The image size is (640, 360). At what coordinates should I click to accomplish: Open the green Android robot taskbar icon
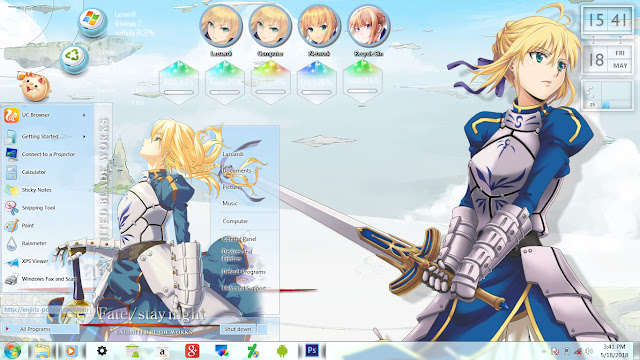pos(282,351)
